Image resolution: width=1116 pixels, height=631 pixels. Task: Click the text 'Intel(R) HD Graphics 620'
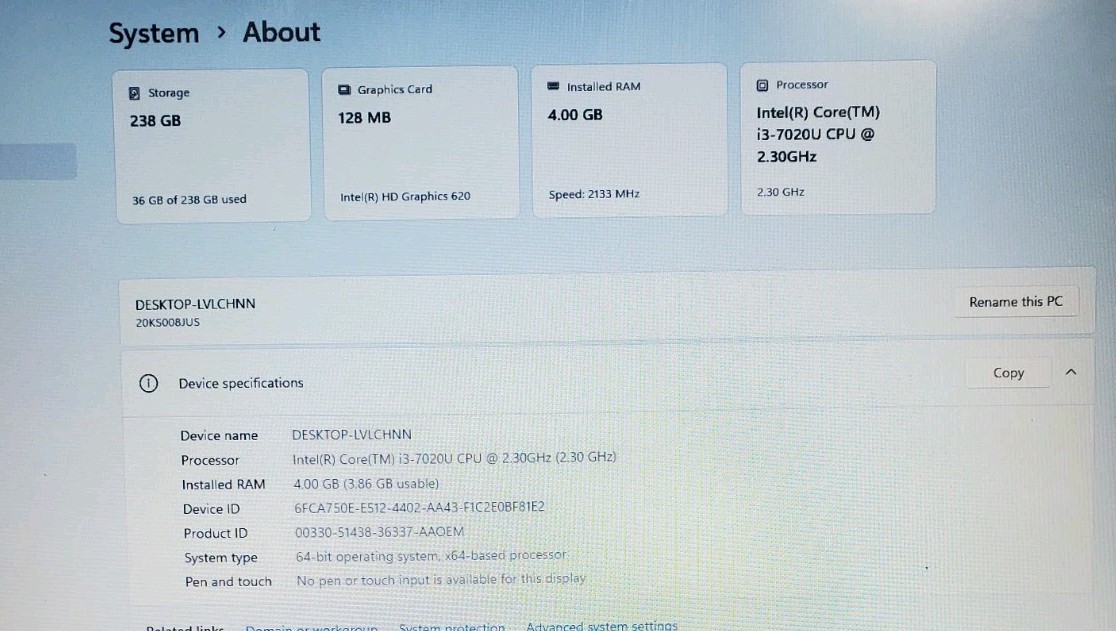click(405, 196)
